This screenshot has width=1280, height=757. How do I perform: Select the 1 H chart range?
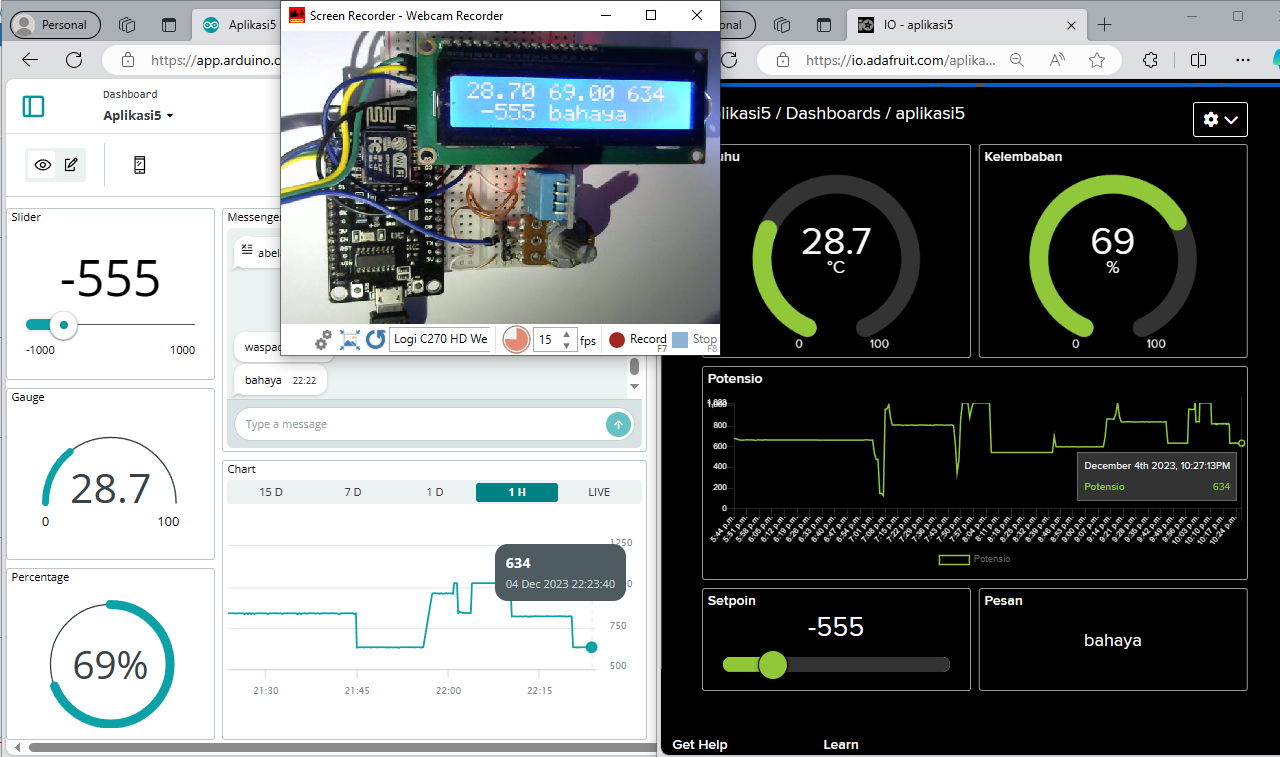pyautogui.click(x=517, y=492)
